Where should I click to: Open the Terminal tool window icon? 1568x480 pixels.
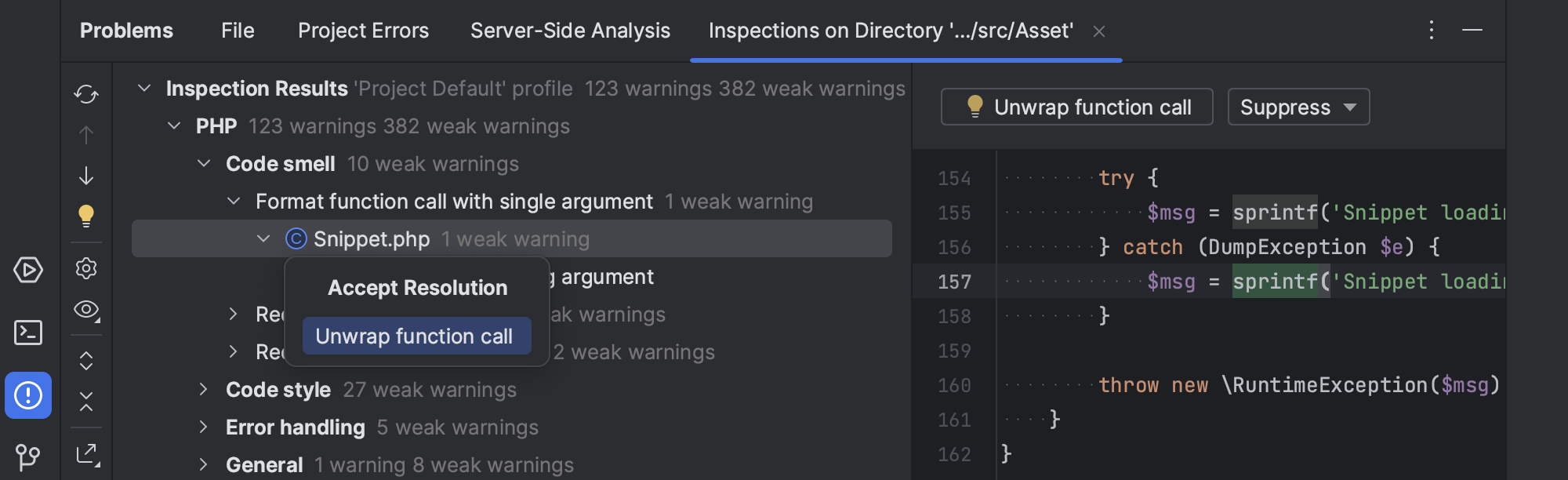pyautogui.click(x=28, y=333)
